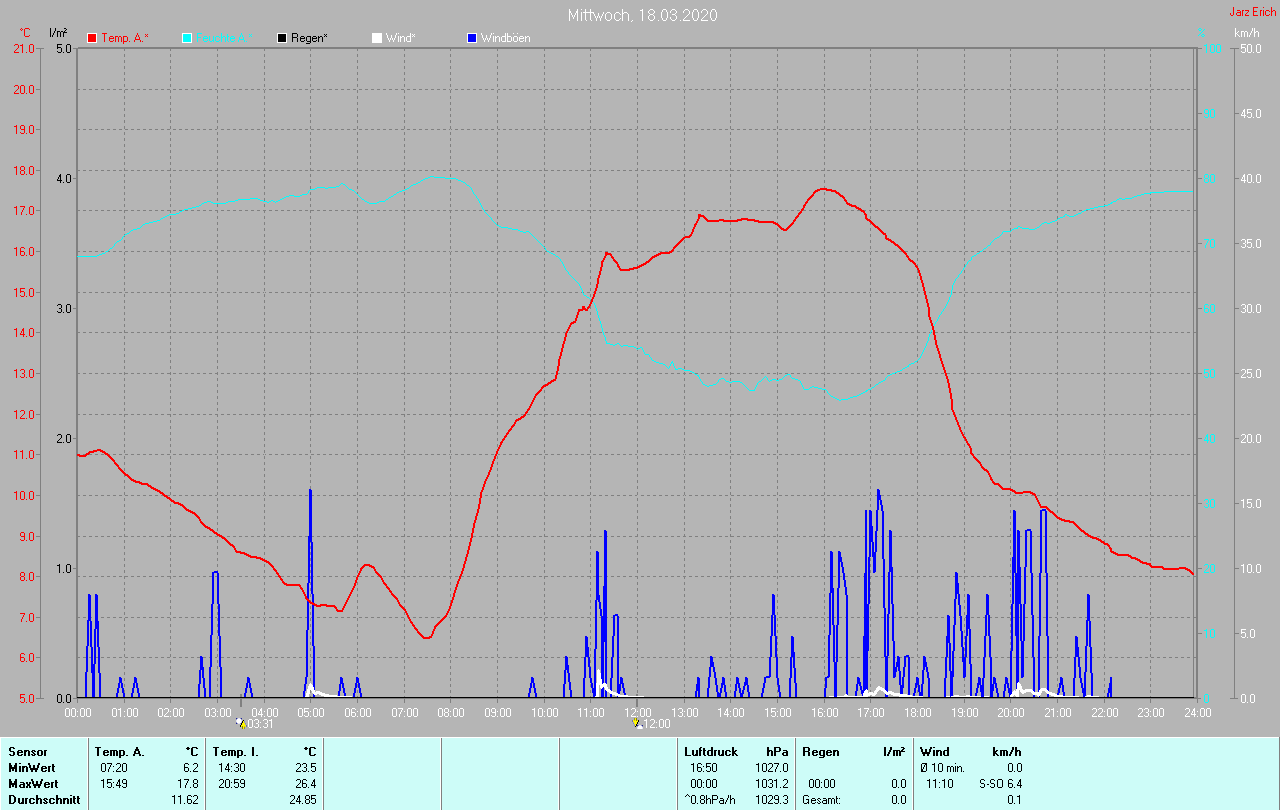Select the 'Temp. A.*' legend label
The width and height of the screenshot is (1280, 810).
pyautogui.click(x=125, y=38)
